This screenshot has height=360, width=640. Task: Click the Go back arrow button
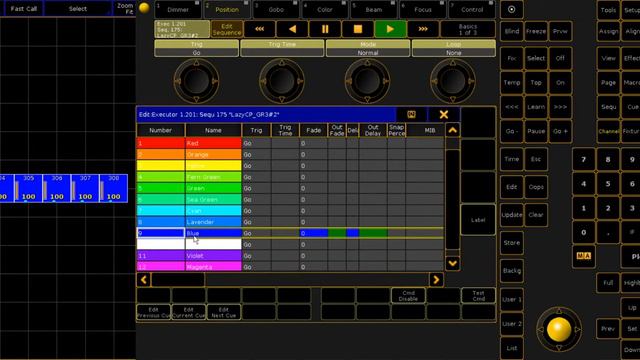click(x=292, y=29)
